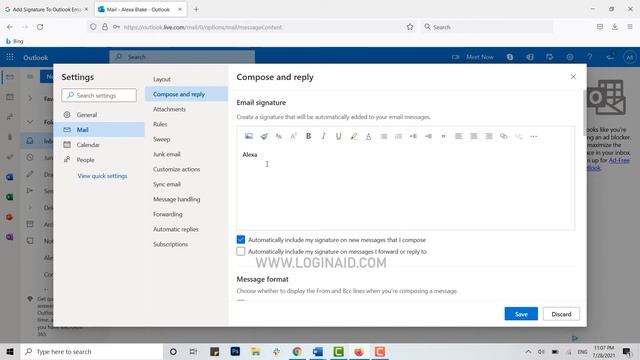
Task: Switch to Add Signature To Outlook browser tab
Action: pos(46,9)
